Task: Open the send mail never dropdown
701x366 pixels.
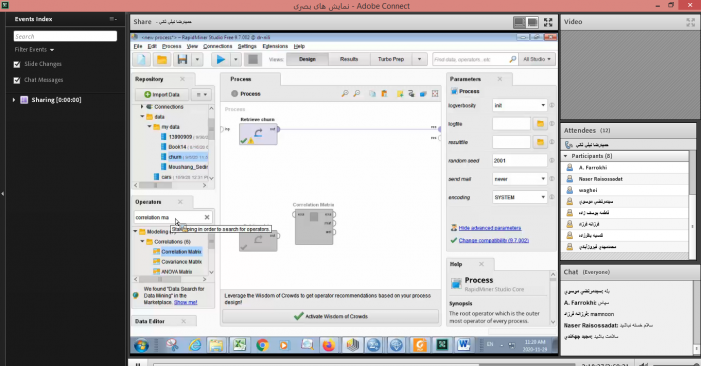Action: [x=519, y=179]
